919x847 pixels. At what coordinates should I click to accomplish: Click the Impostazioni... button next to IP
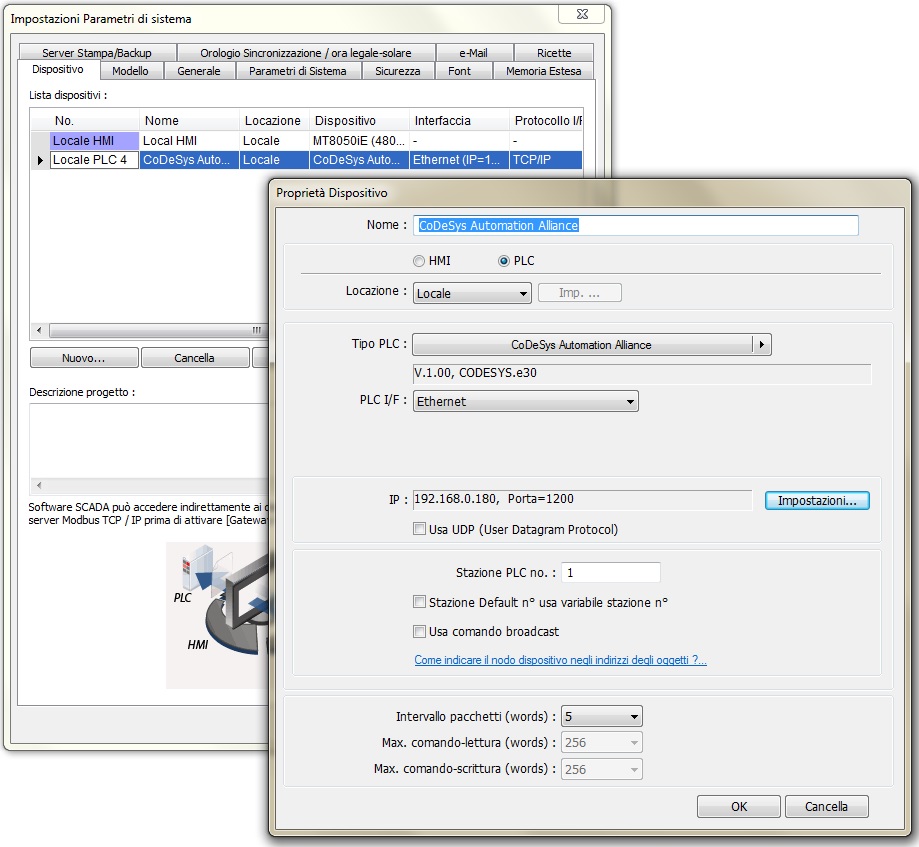tap(817, 501)
